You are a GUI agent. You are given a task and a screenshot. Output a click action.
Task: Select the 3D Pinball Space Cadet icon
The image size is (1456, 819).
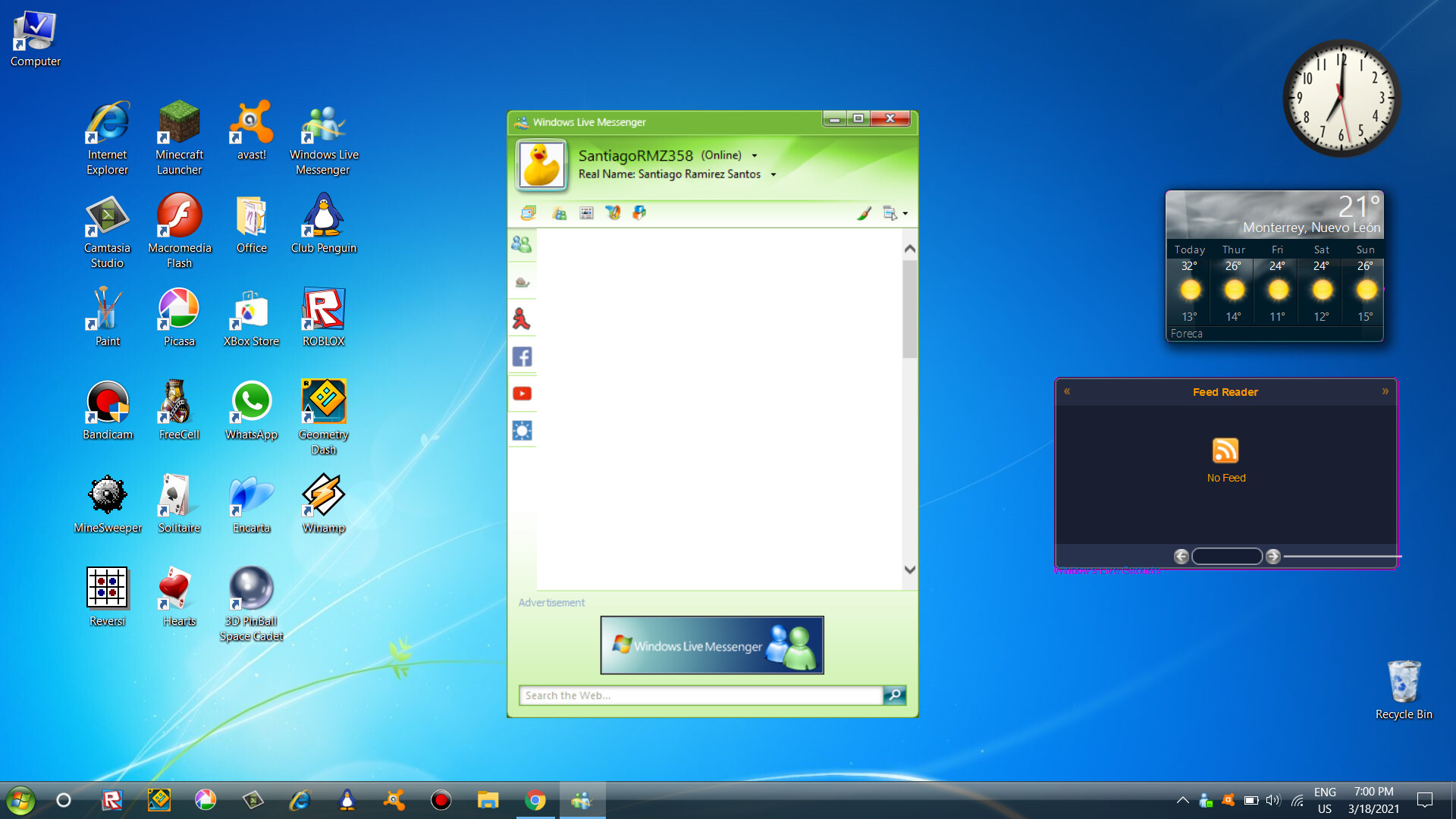(x=252, y=604)
